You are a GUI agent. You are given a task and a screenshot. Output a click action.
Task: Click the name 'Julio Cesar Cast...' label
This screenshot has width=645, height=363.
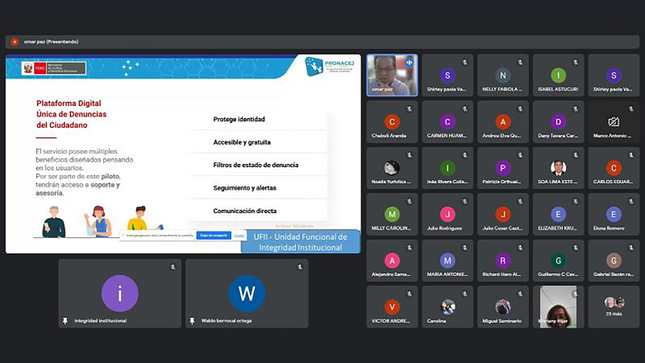502,228
